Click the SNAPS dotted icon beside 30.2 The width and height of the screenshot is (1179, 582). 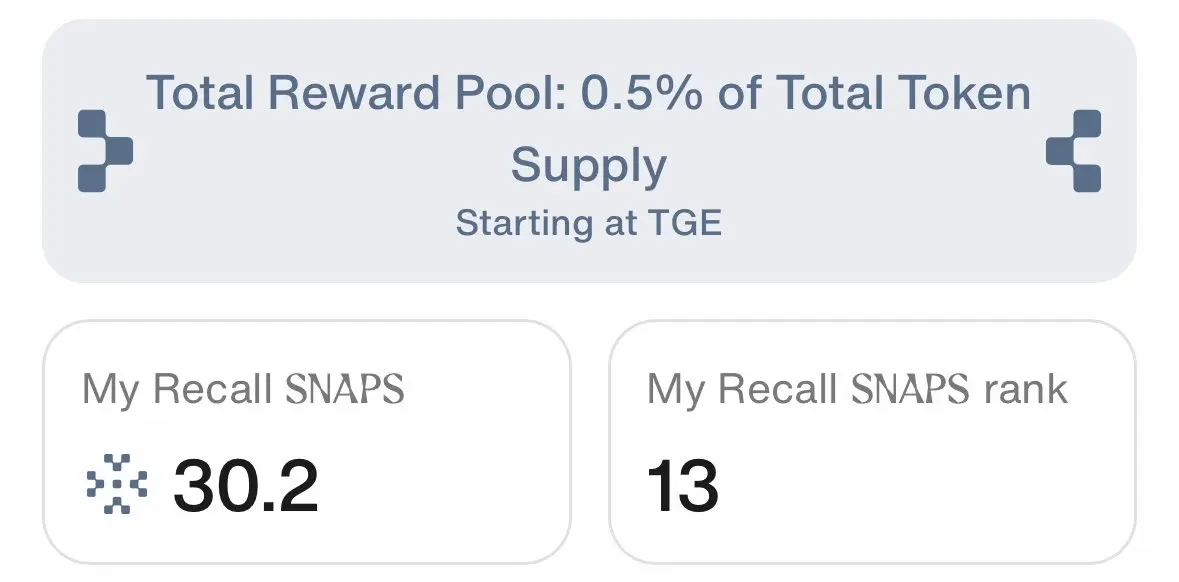117,483
